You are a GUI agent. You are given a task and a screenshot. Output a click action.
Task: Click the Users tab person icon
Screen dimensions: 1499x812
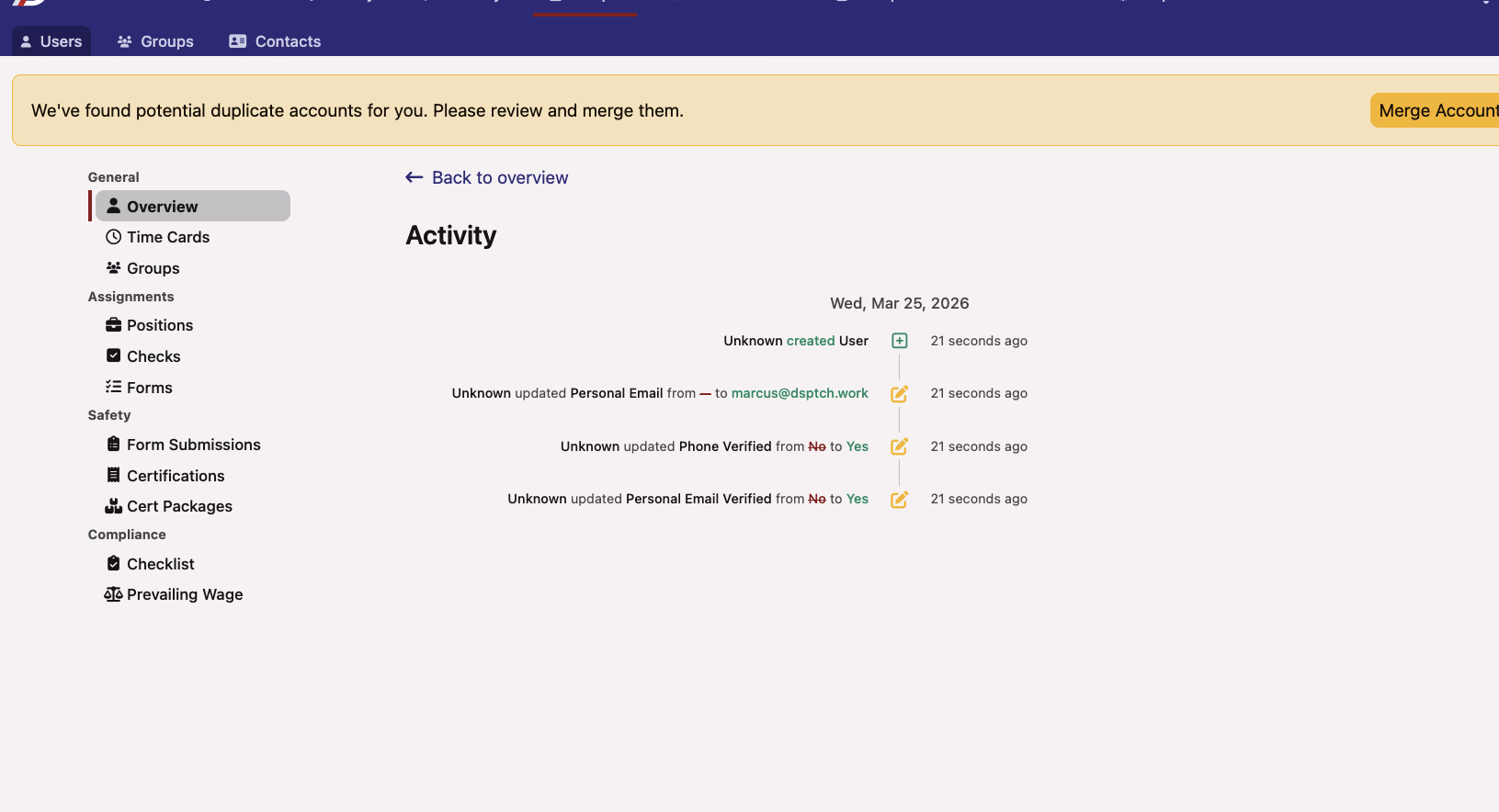pos(26,41)
